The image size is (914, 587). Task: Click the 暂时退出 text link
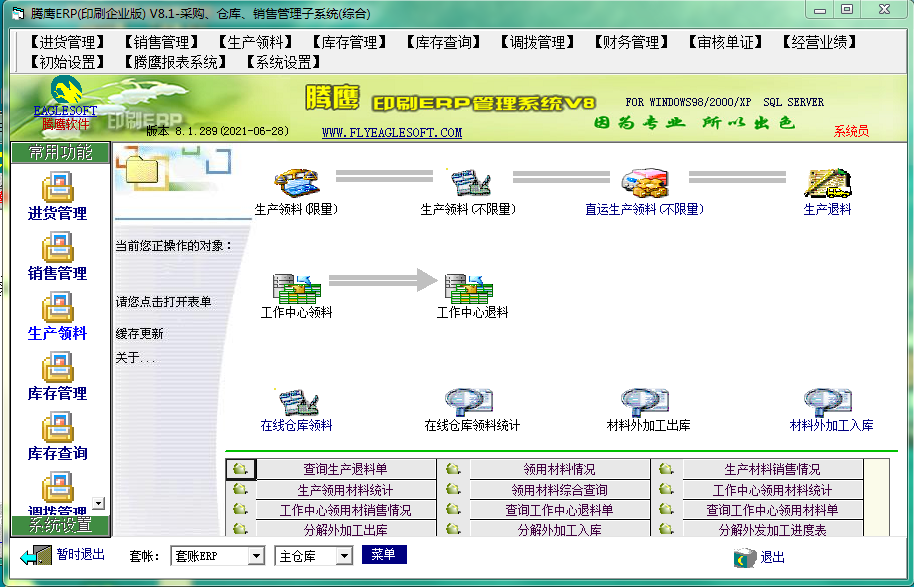click(80, 554)
